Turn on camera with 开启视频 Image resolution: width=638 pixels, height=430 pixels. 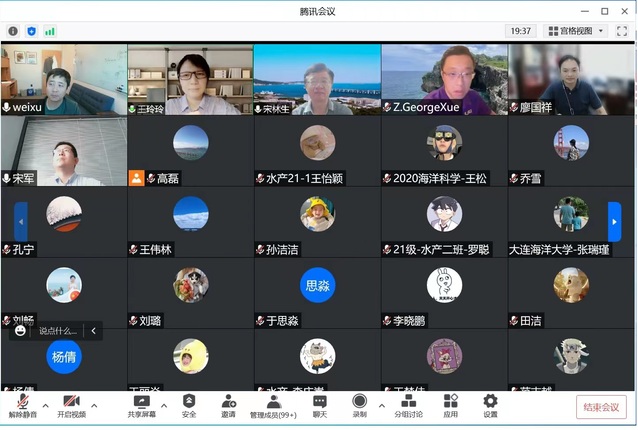pyautogui.click(x=71, y=404)
